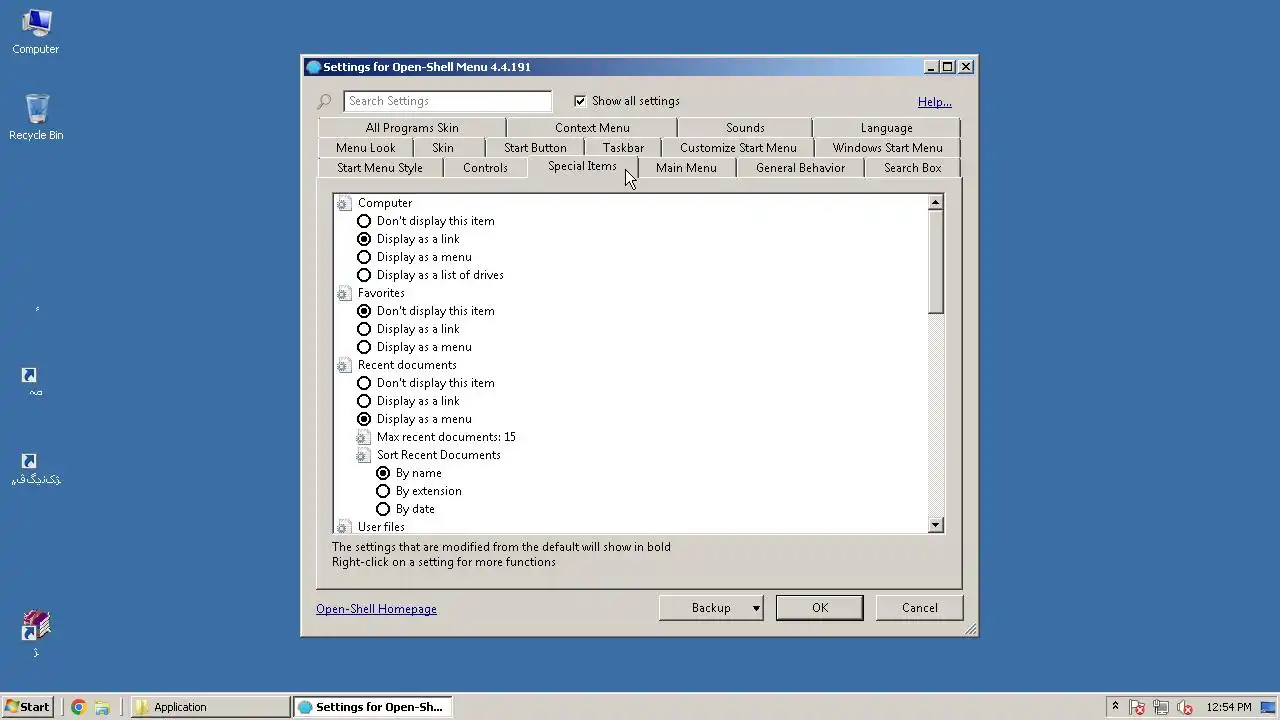The width and height of the screenshot is (1280, 720).
Task: Open Windows Explorer from the quick launch bar
Action: click(102, 707)
